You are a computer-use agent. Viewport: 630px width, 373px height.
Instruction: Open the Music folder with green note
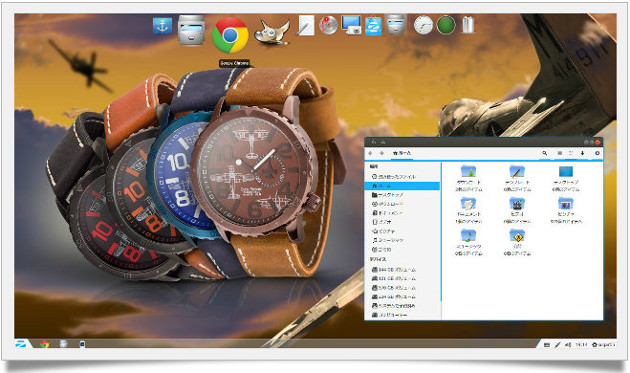pyautogui.click(x=468, y=242)
